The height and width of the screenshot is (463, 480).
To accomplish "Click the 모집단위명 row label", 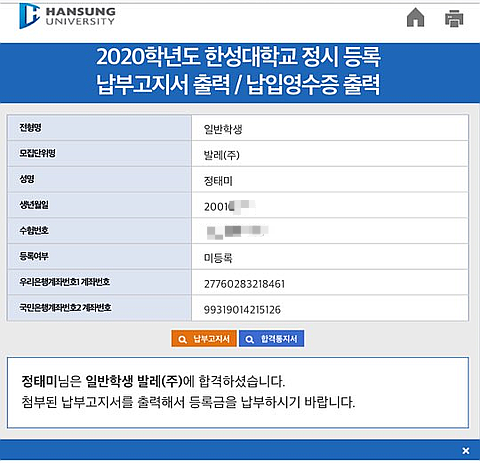I will pyautogui.click(x=37, y=153).
